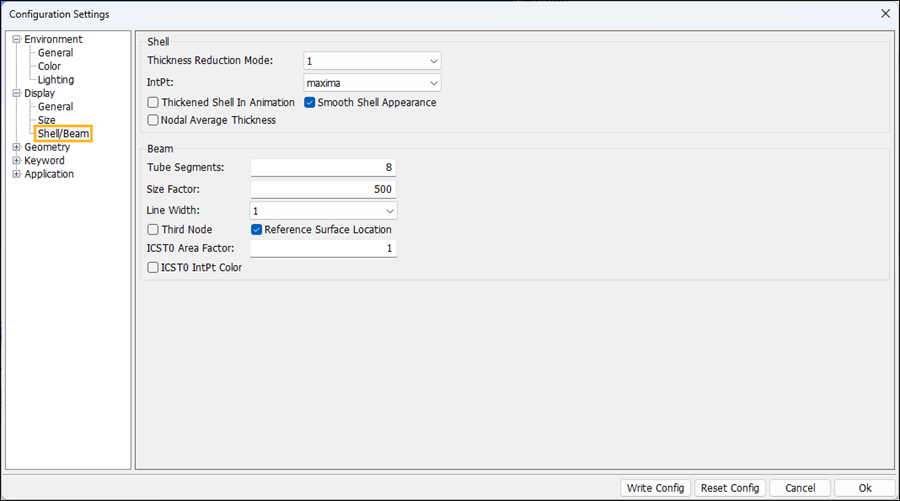Open the IntPt maxima dropdown
The height and width of the screenshot is (501, 900).
pos(372,83)
